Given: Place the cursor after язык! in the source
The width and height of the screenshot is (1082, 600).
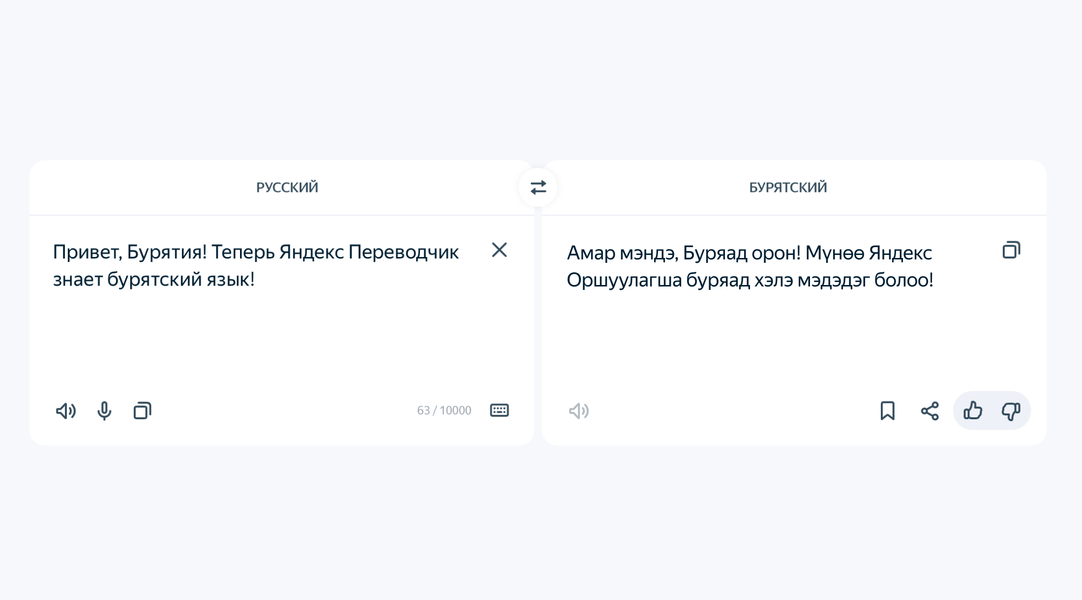Looking at the screenshot, I should [x=257, y=280].
